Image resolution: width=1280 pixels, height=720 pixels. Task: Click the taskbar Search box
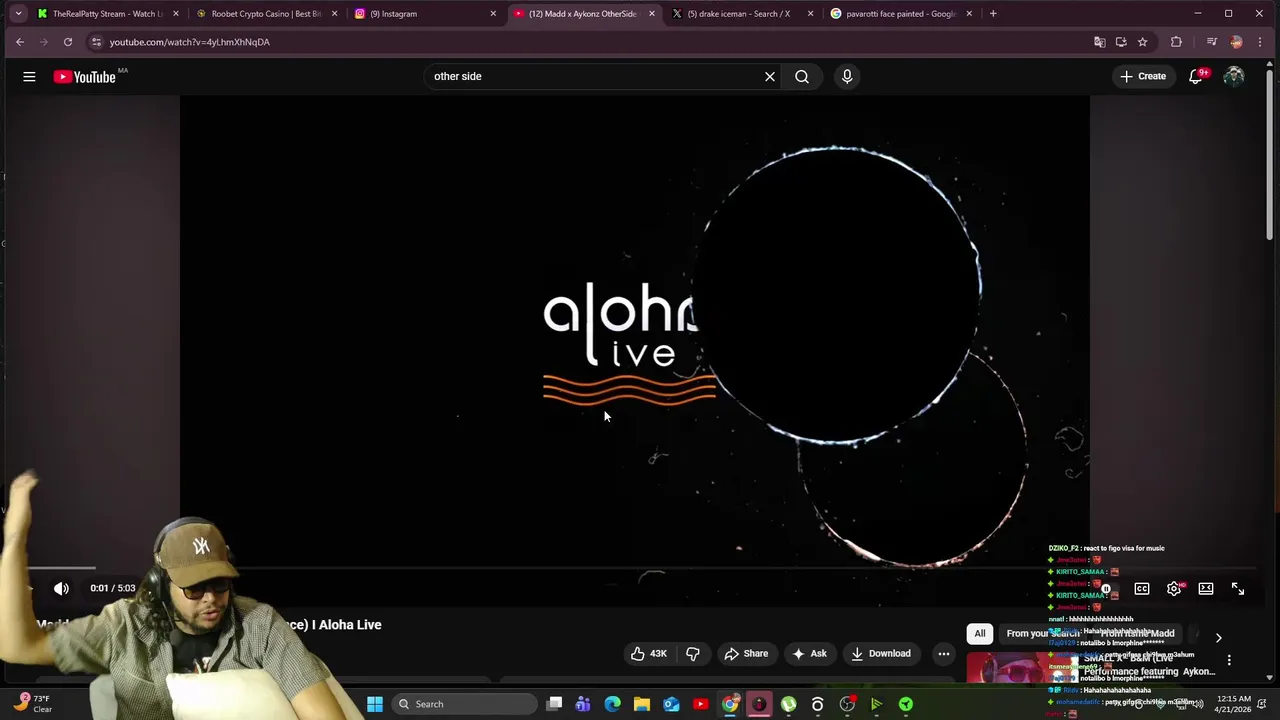coord(464,704)
